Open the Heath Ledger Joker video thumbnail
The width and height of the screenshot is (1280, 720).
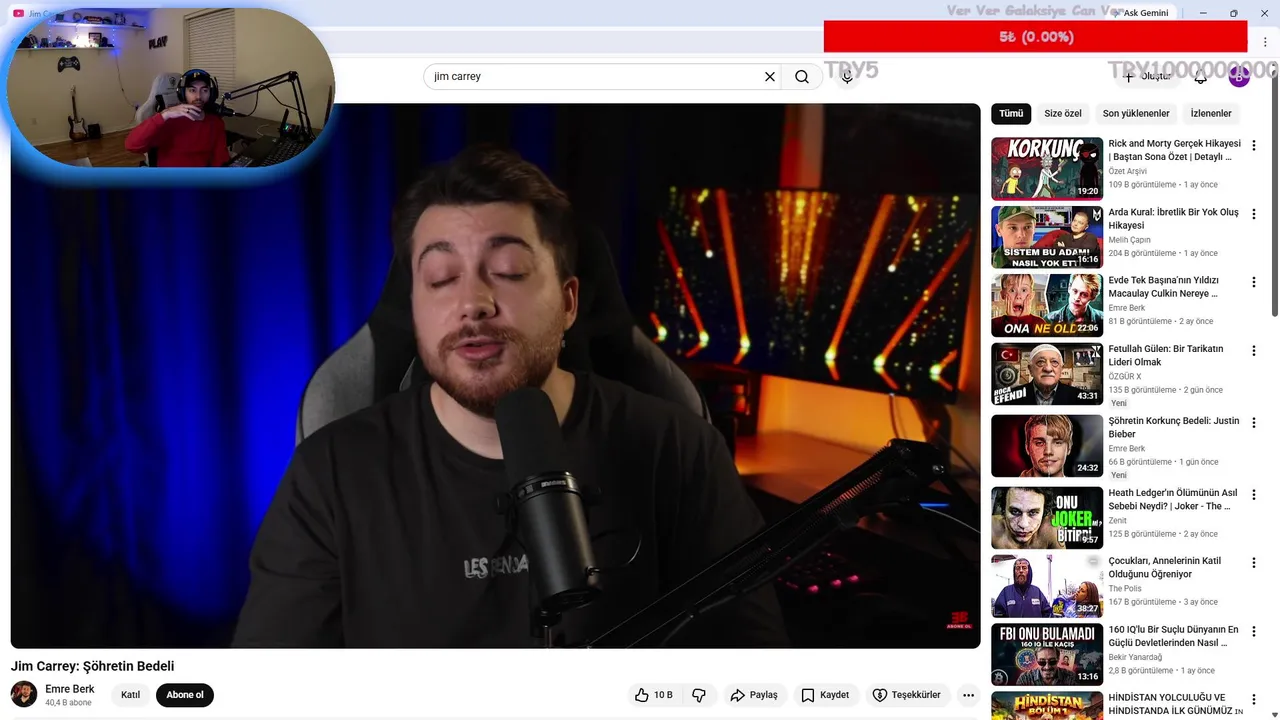(1047, 518)
